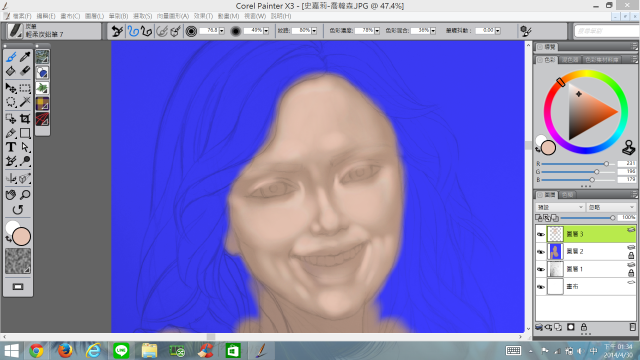Open the 說明(H) menu
Viewport: 640px width, 360px height.
[x=281, y=16]
